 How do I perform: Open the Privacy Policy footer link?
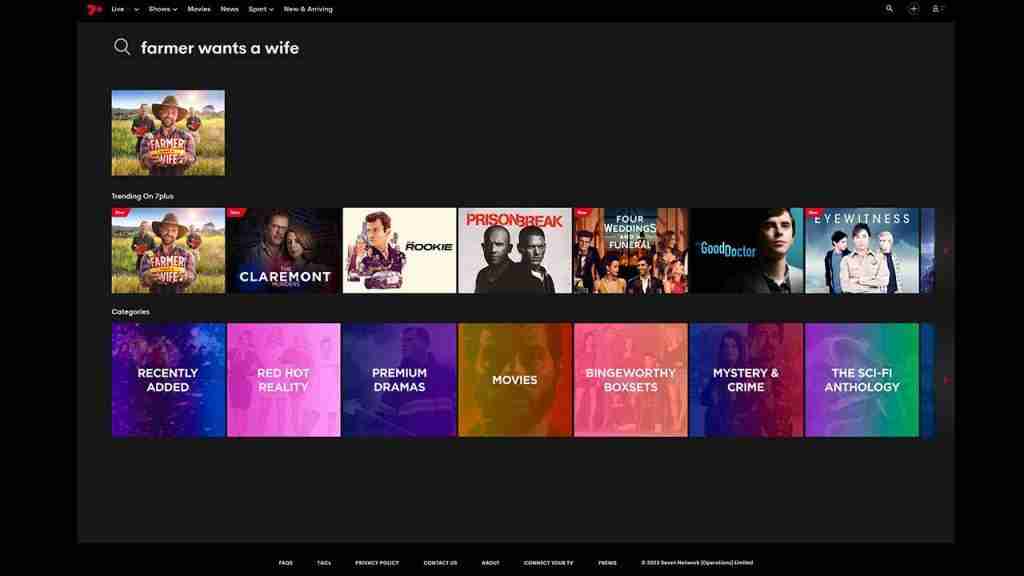click(377, 563)
